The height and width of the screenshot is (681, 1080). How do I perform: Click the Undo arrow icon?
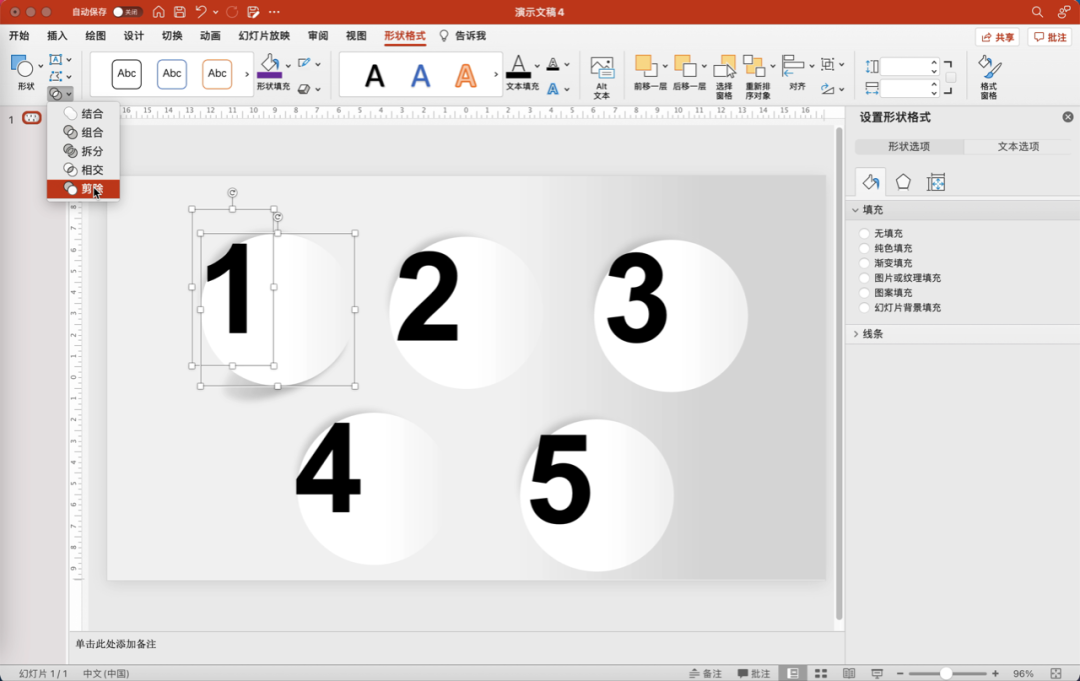point(201,12)
